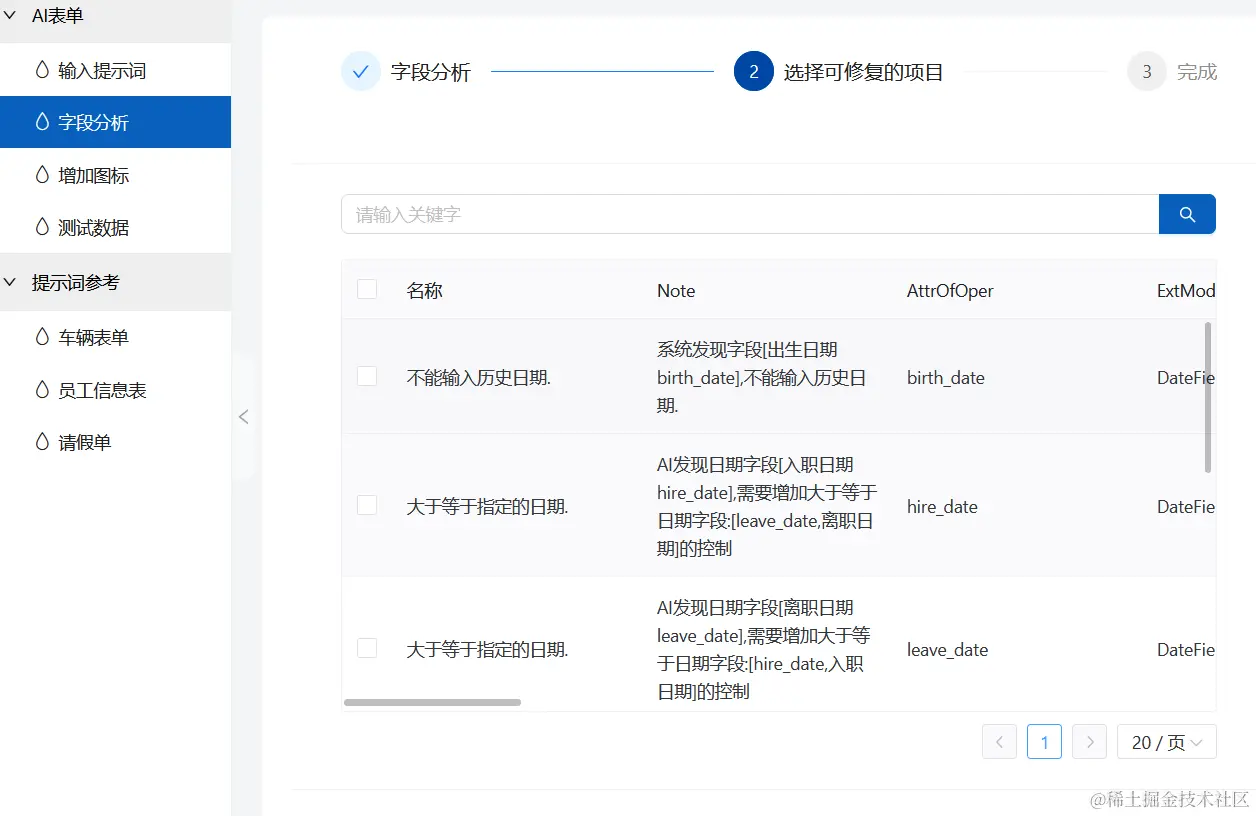Open 请假单 prompt reference
The width and height of the screenshot is (1256, 816).
[x=116, y=442]
